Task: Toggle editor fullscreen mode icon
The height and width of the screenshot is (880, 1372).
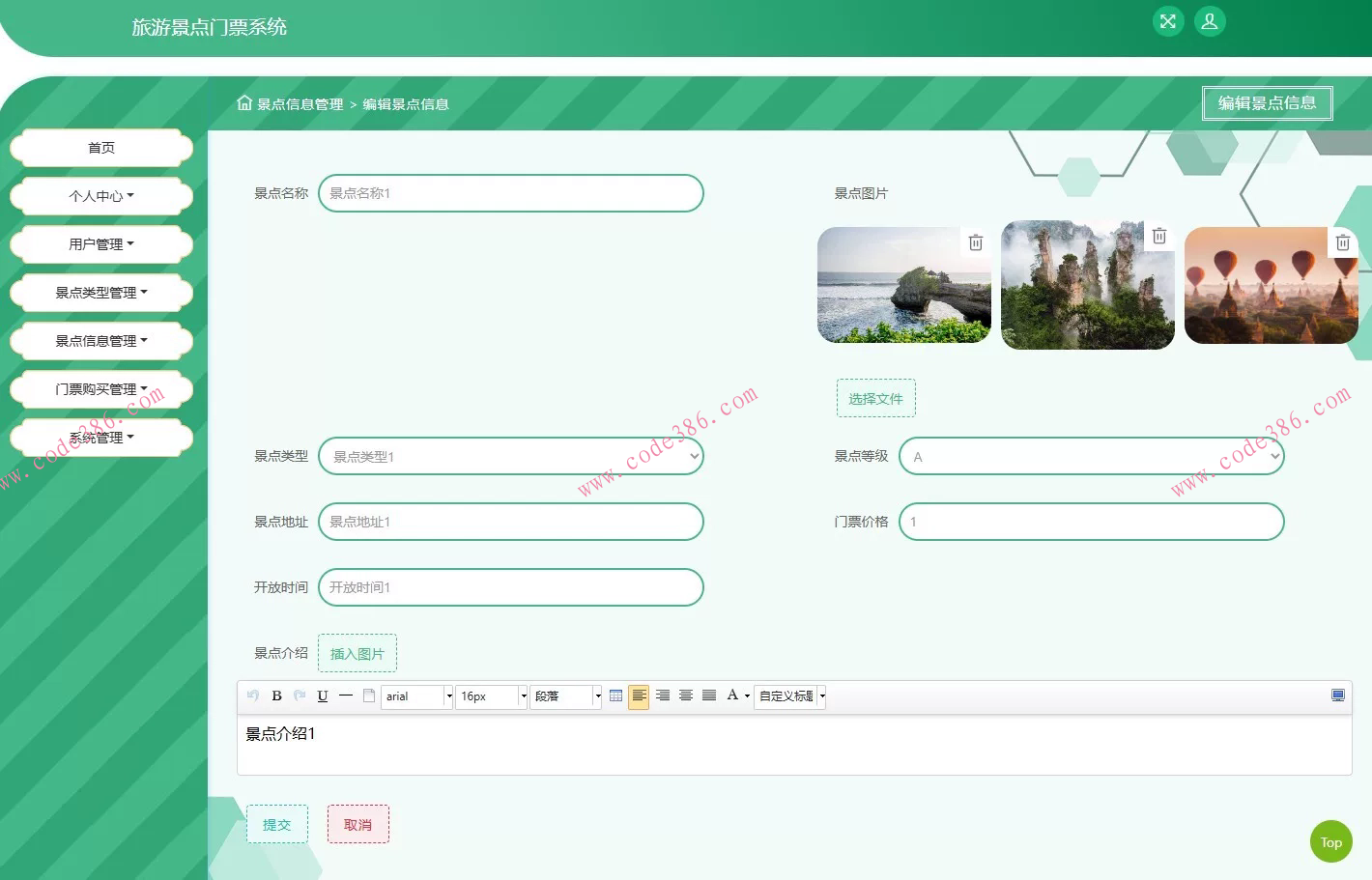Action: point(1337,695)
